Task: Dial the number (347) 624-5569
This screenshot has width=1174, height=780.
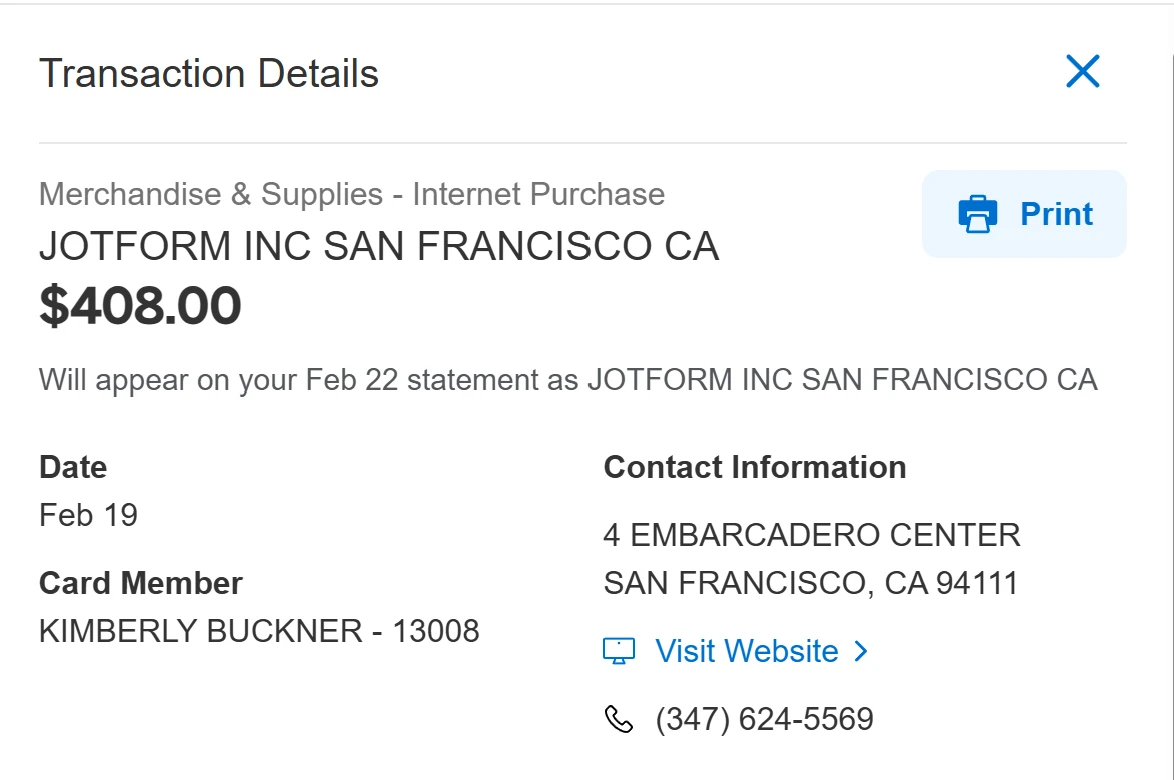Action: click(x=763, y=718)
